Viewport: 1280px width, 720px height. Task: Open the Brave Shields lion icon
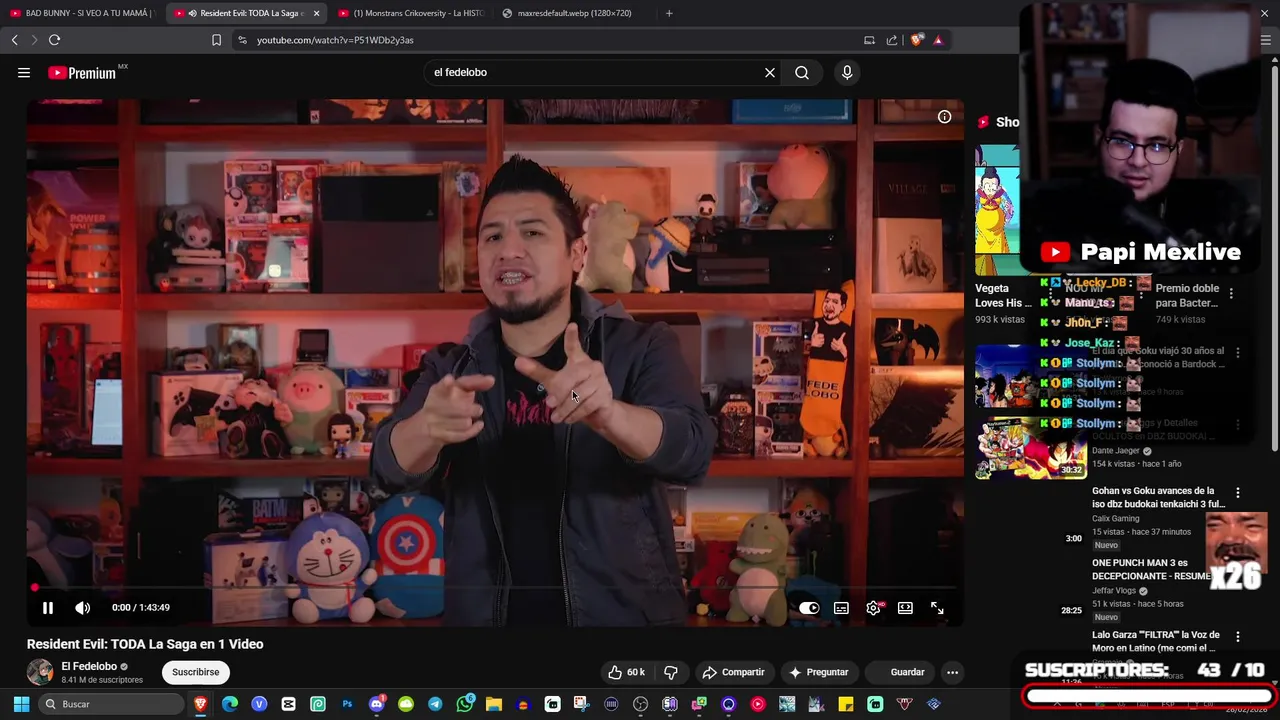pos(917,40)
